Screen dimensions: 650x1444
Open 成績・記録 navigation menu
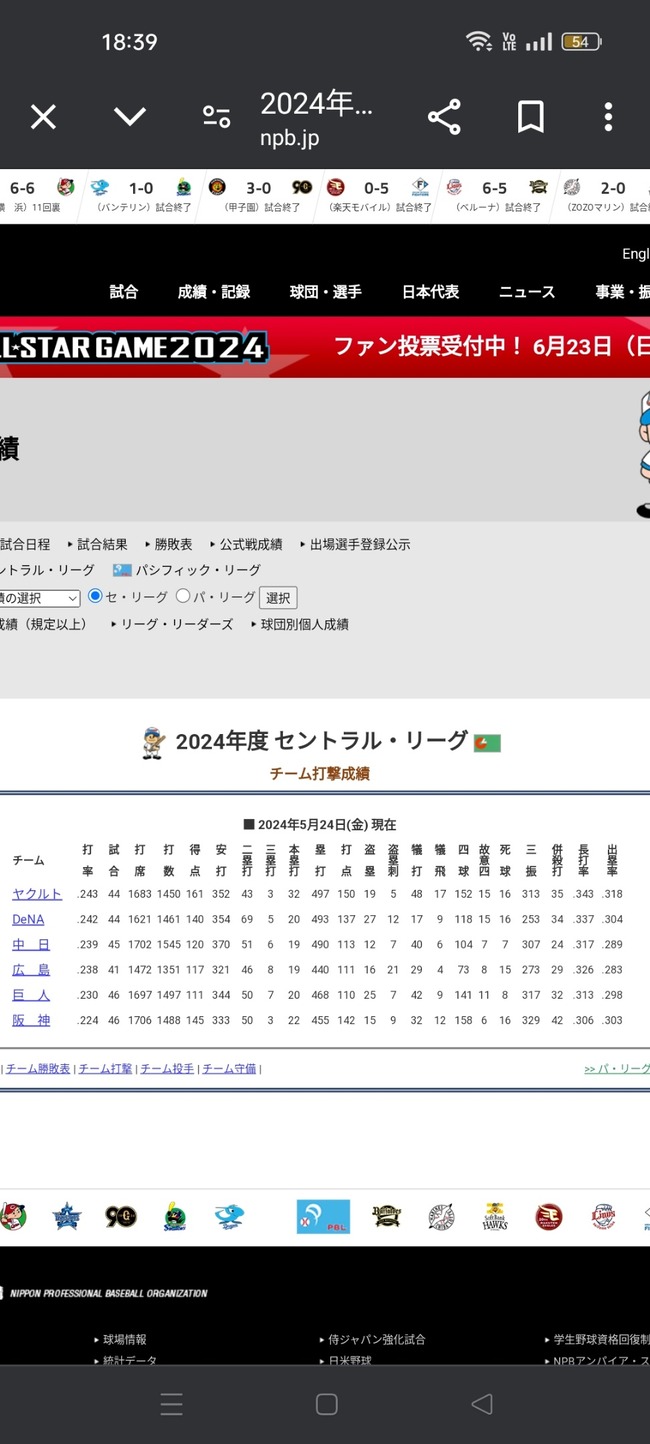coord(214,292)
